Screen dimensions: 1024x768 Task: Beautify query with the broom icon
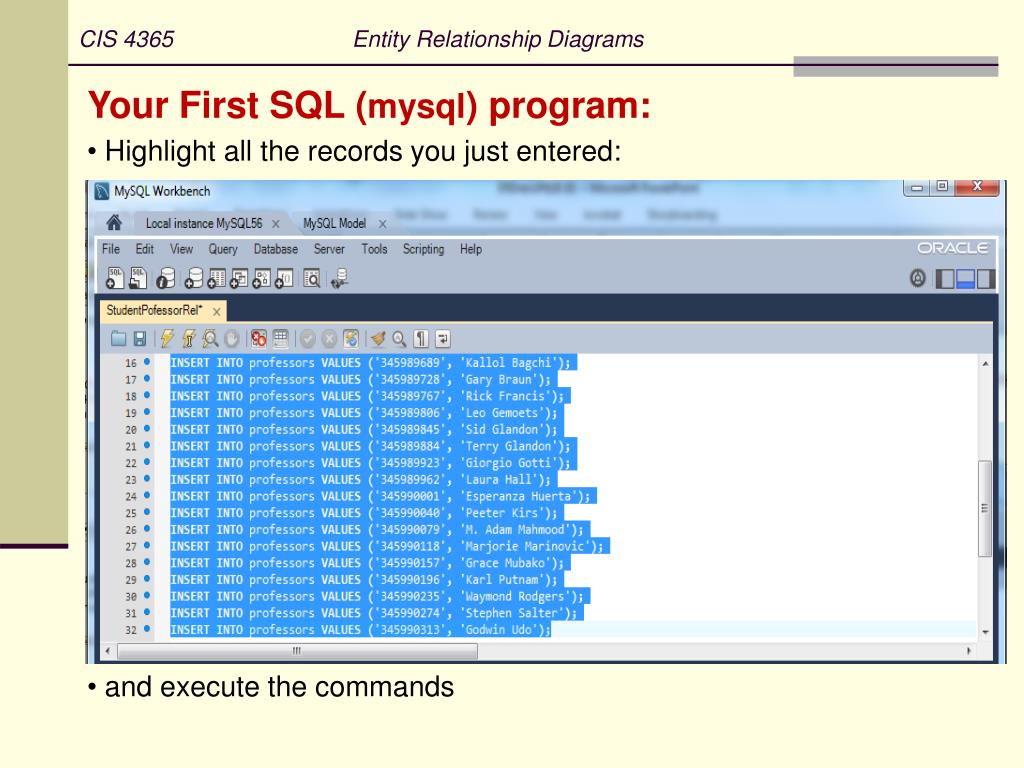377,338
